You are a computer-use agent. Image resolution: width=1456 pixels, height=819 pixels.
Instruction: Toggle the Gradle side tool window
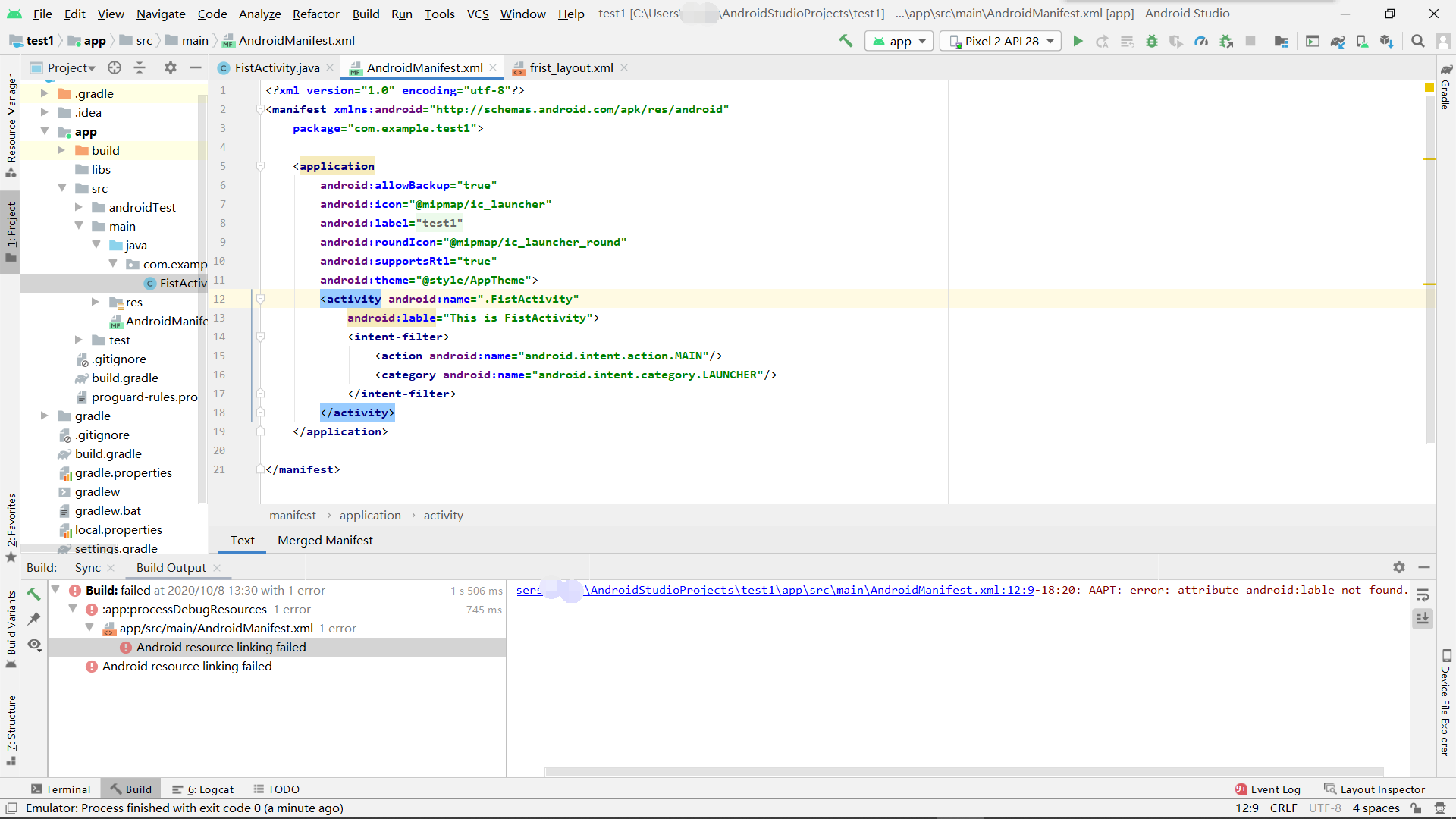tap(1446, 87)
